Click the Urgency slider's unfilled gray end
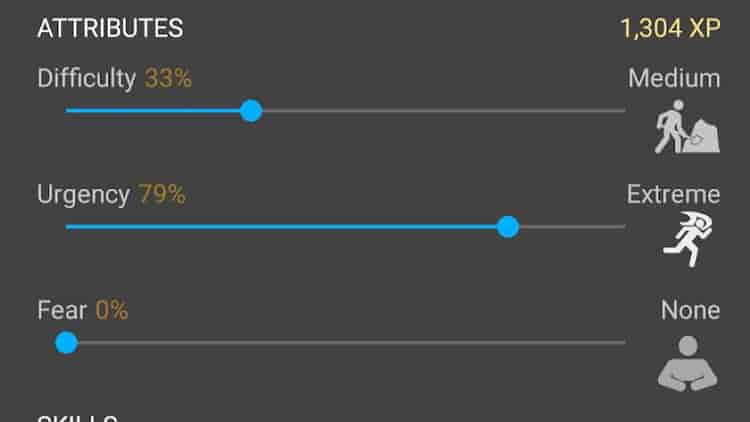The height and width of the screenshot is (422, 750). click(572, 227)
